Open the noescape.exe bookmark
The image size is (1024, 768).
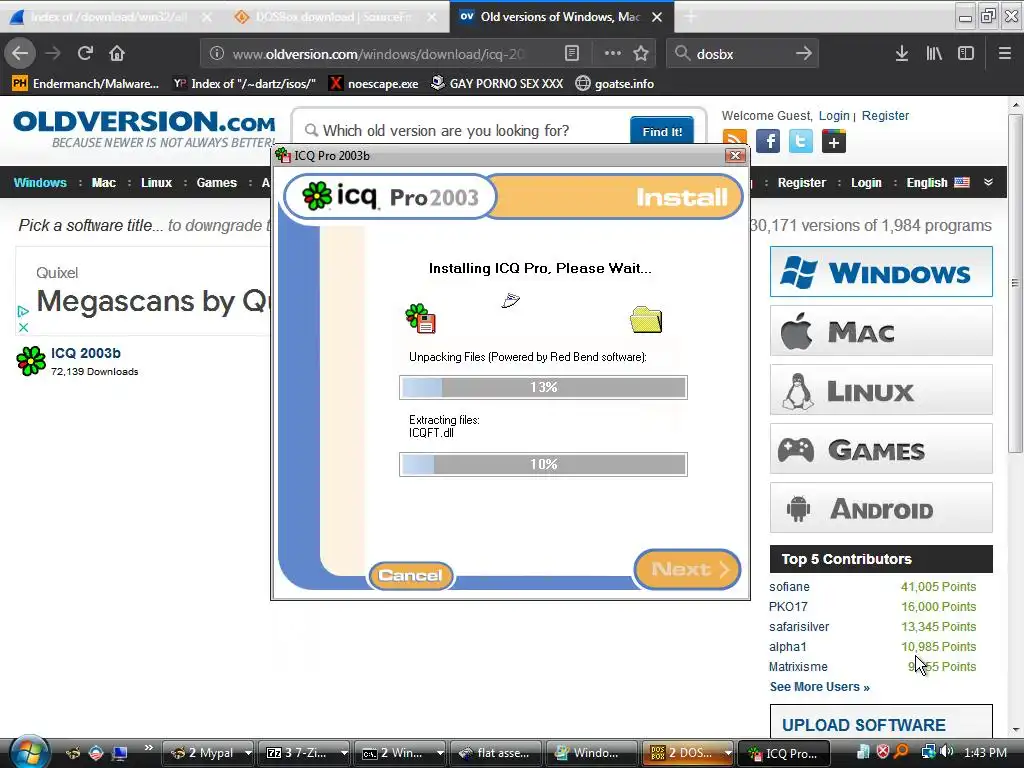pos(373,84)
